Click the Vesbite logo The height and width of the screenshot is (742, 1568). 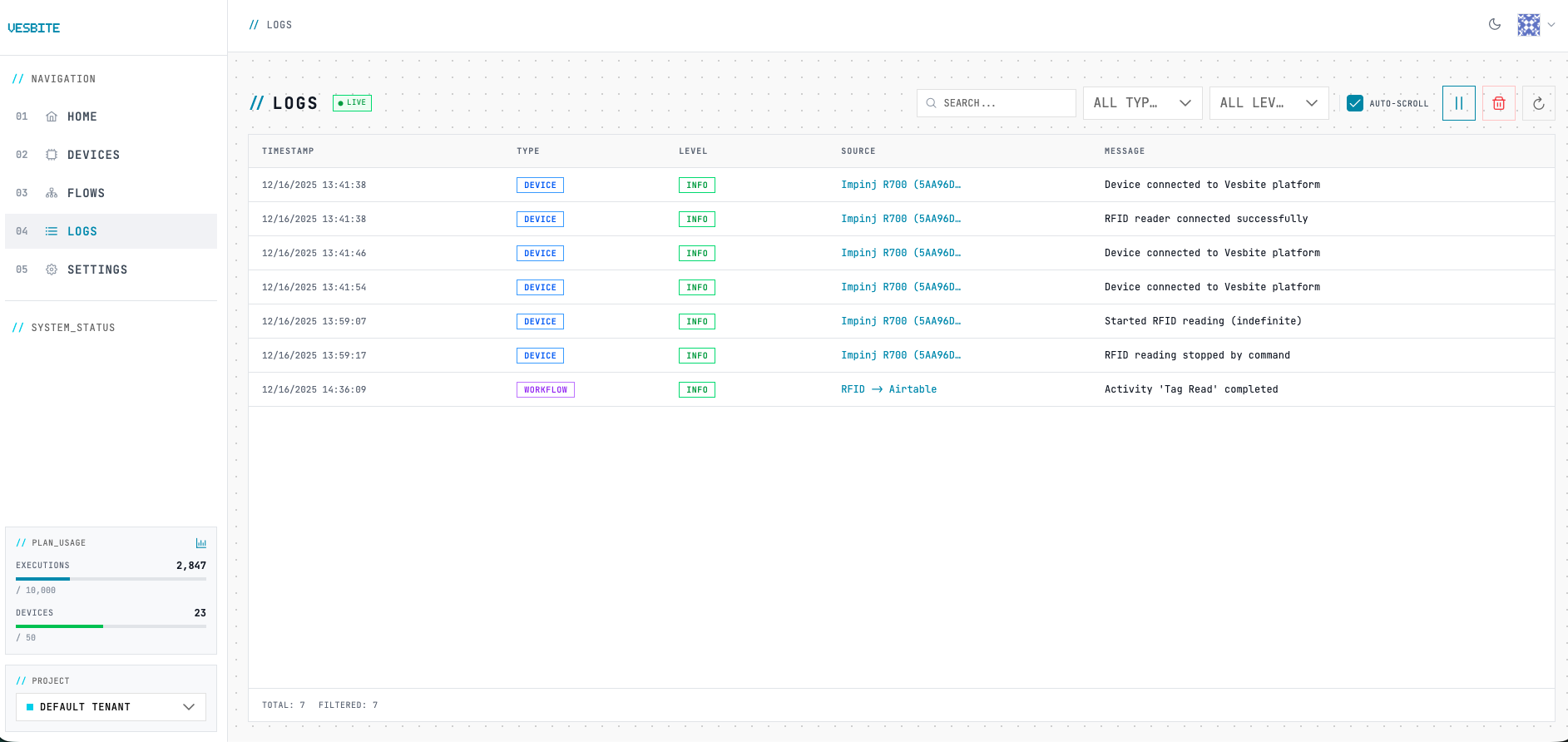(34, 28)
